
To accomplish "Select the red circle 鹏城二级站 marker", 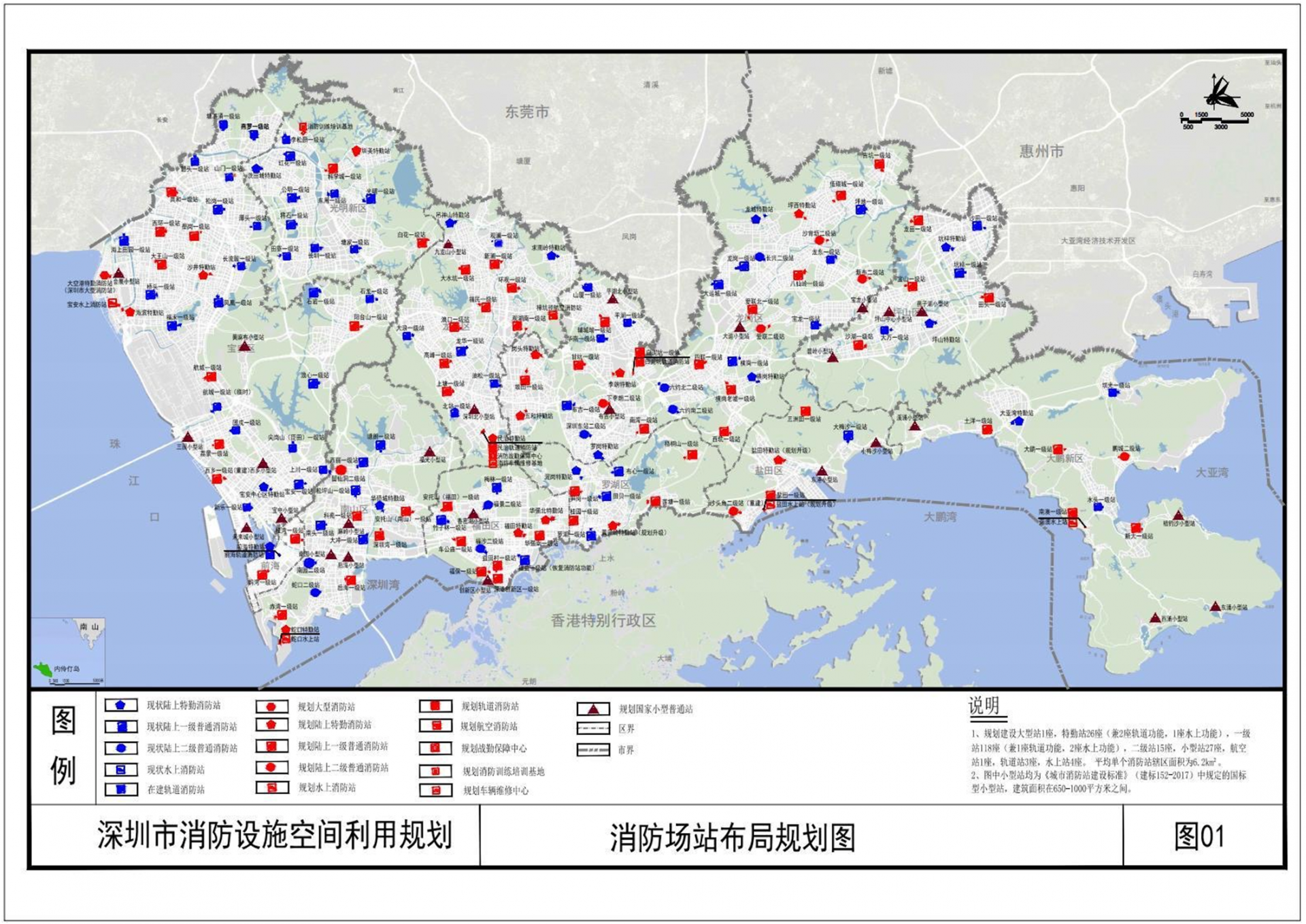I will click(1124, 457).
